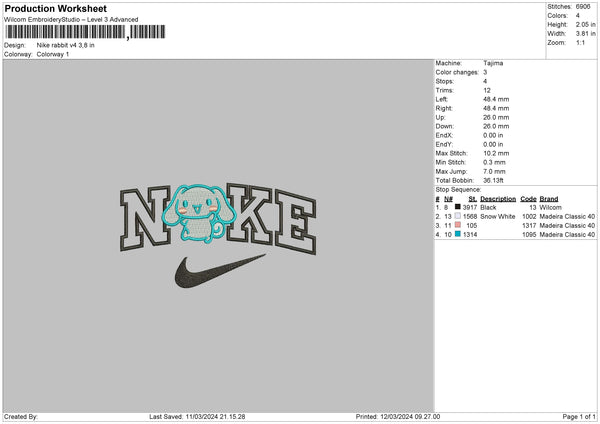Viewport: 600px width, 424px height.
Task: Click the Black thread color swatch
Action: coord(457,207)
